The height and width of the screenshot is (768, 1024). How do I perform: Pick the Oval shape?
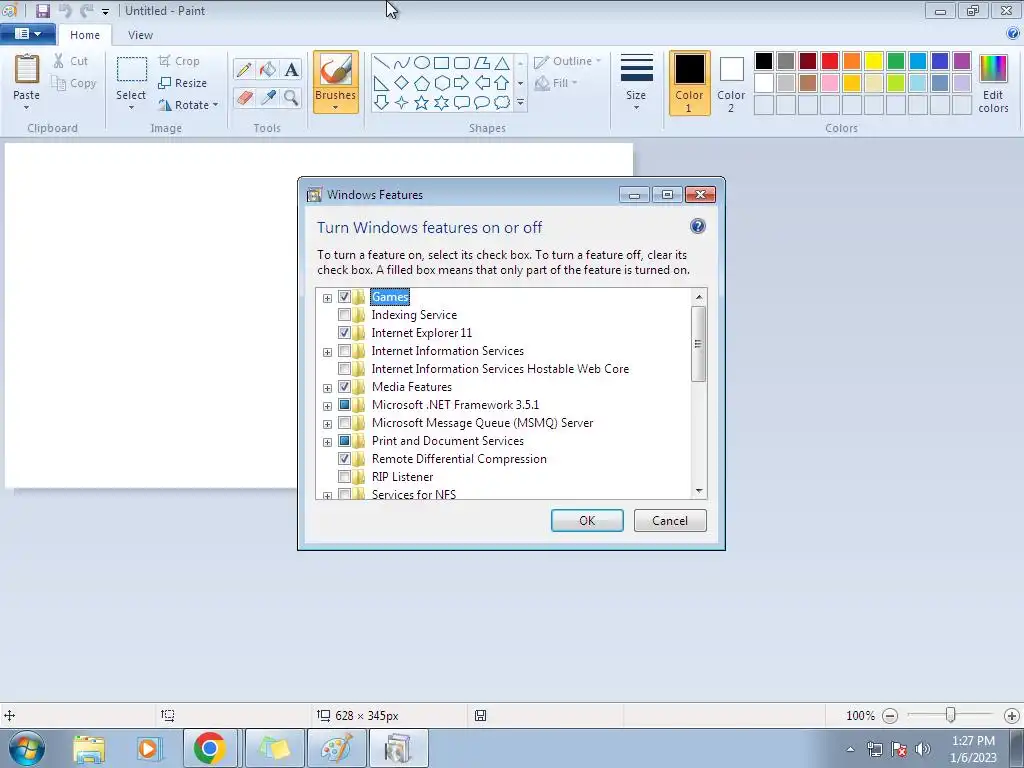[x=422, y=63]
